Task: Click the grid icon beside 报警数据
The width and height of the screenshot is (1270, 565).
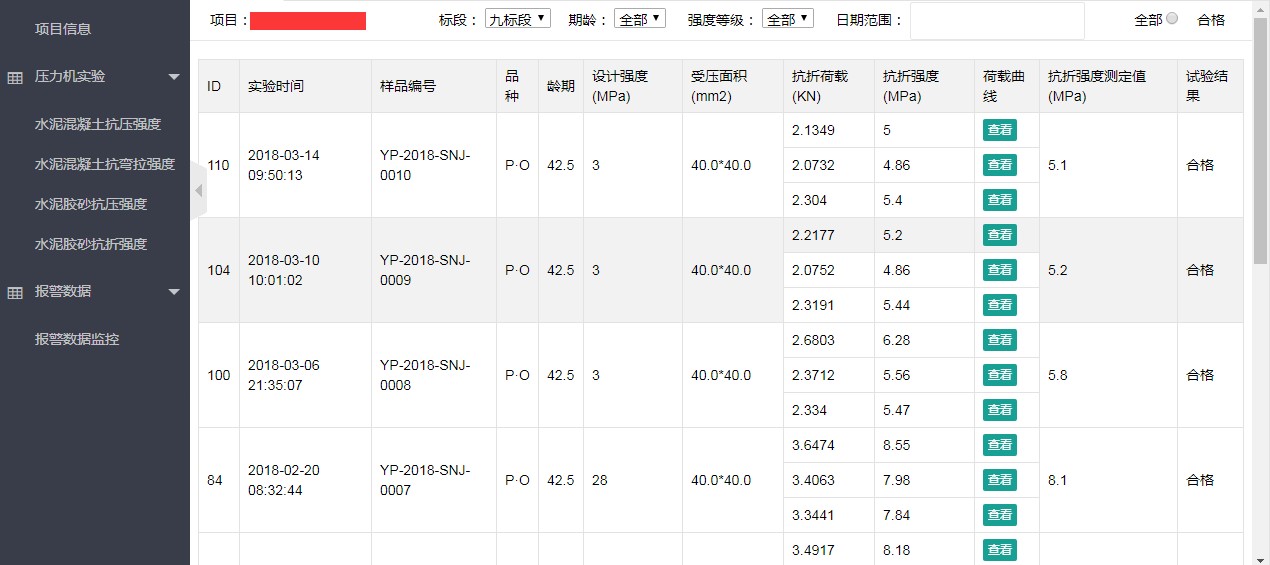Action: pyautogui.click(x=15, y=292)
